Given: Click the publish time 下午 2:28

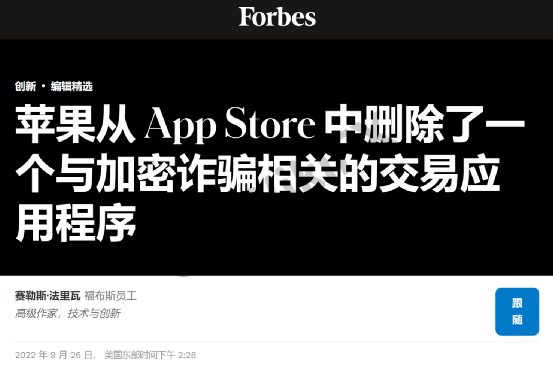Looking at the screenshot, I should (176, 355).
